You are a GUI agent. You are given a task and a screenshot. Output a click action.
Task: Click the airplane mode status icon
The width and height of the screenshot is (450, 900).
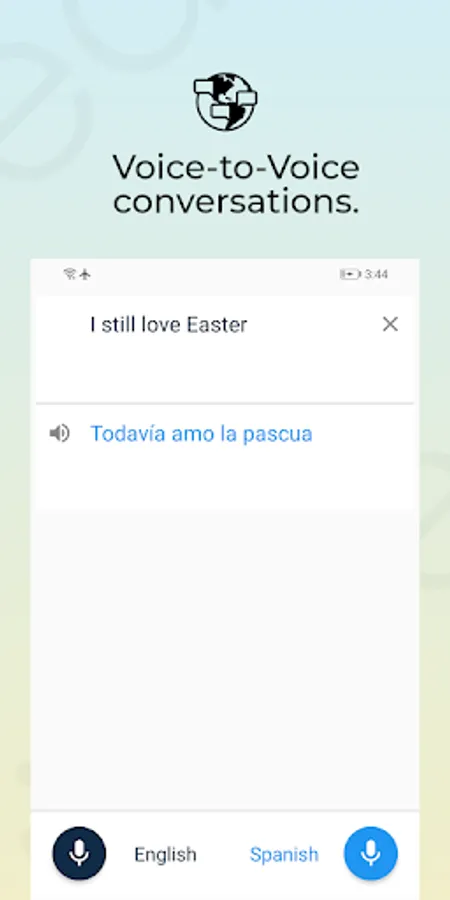coord(85,274)
